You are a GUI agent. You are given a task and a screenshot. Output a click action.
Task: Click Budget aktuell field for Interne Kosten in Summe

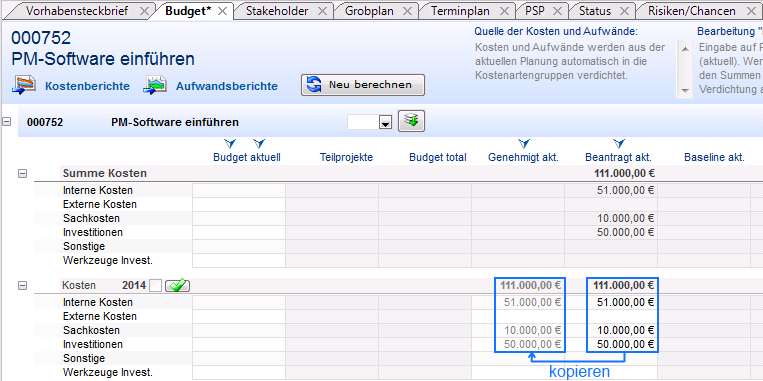point(239,190)
